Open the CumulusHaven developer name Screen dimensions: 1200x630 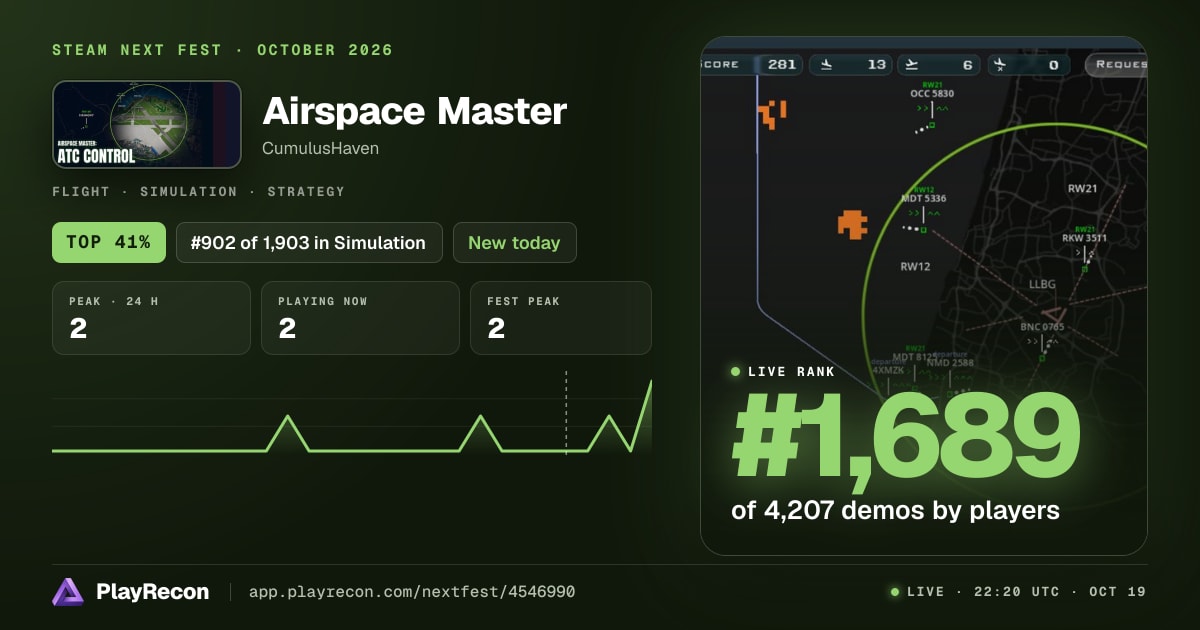321,149
